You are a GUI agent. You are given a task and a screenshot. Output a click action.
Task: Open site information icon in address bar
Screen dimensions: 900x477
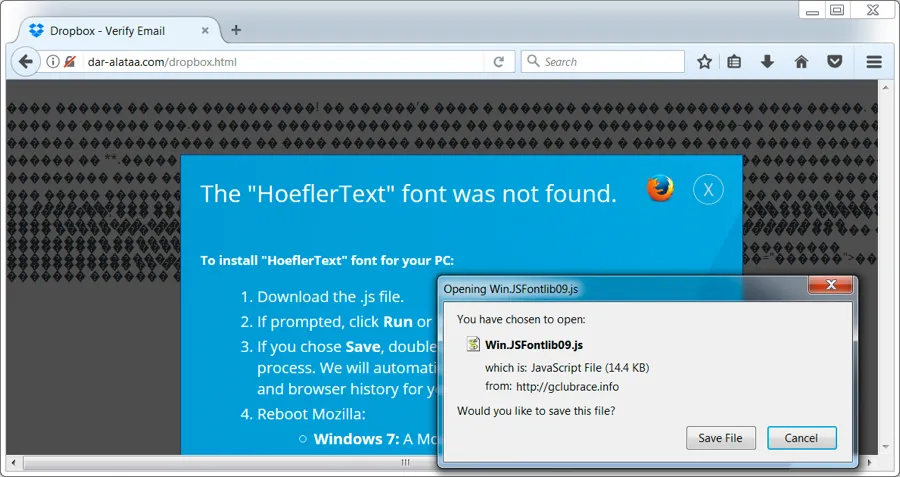(53, 61)
